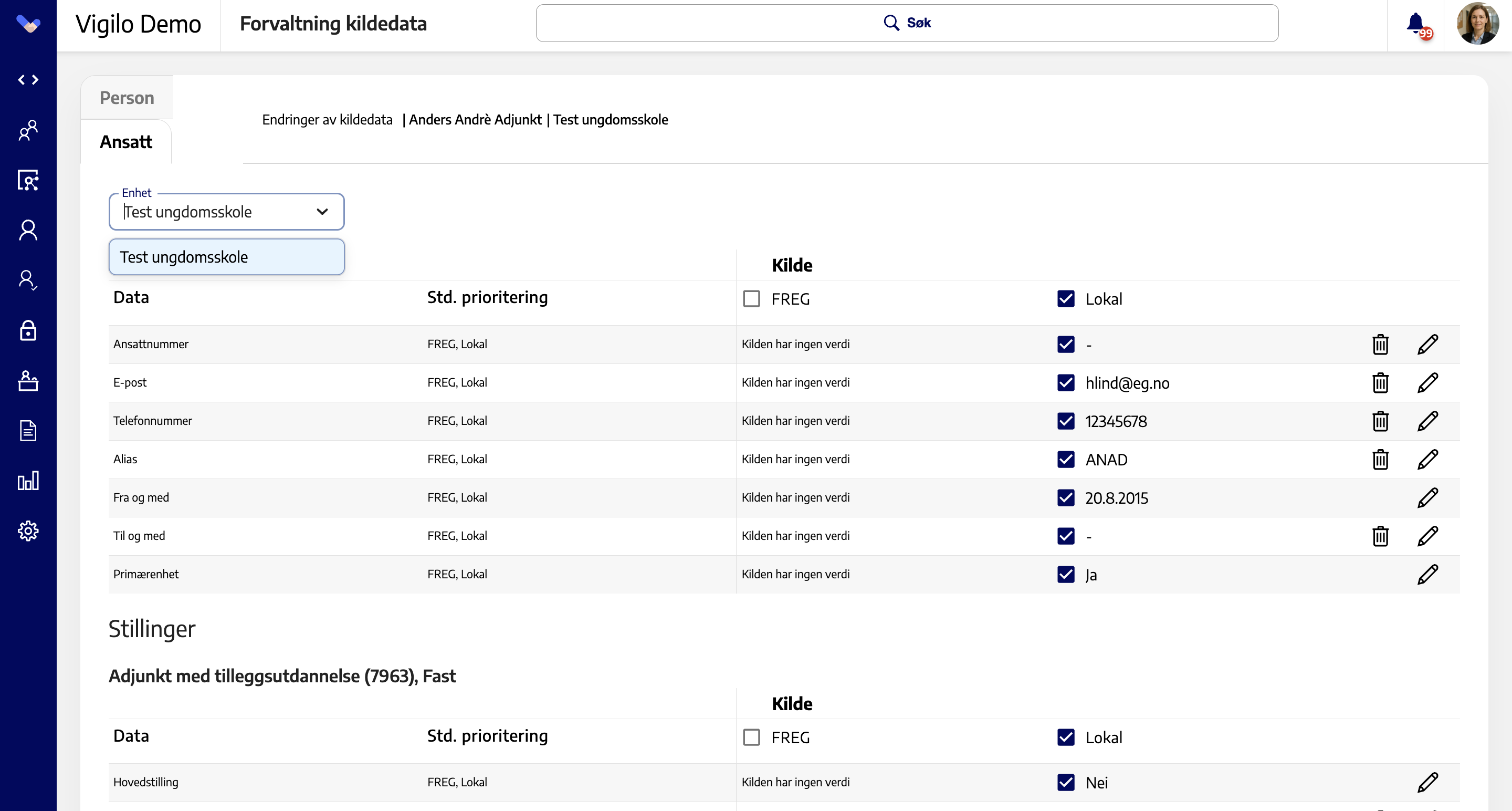Edit the Til og med row
Viewport: 1512px width, 811px height.
click(x=1427, y=536)
